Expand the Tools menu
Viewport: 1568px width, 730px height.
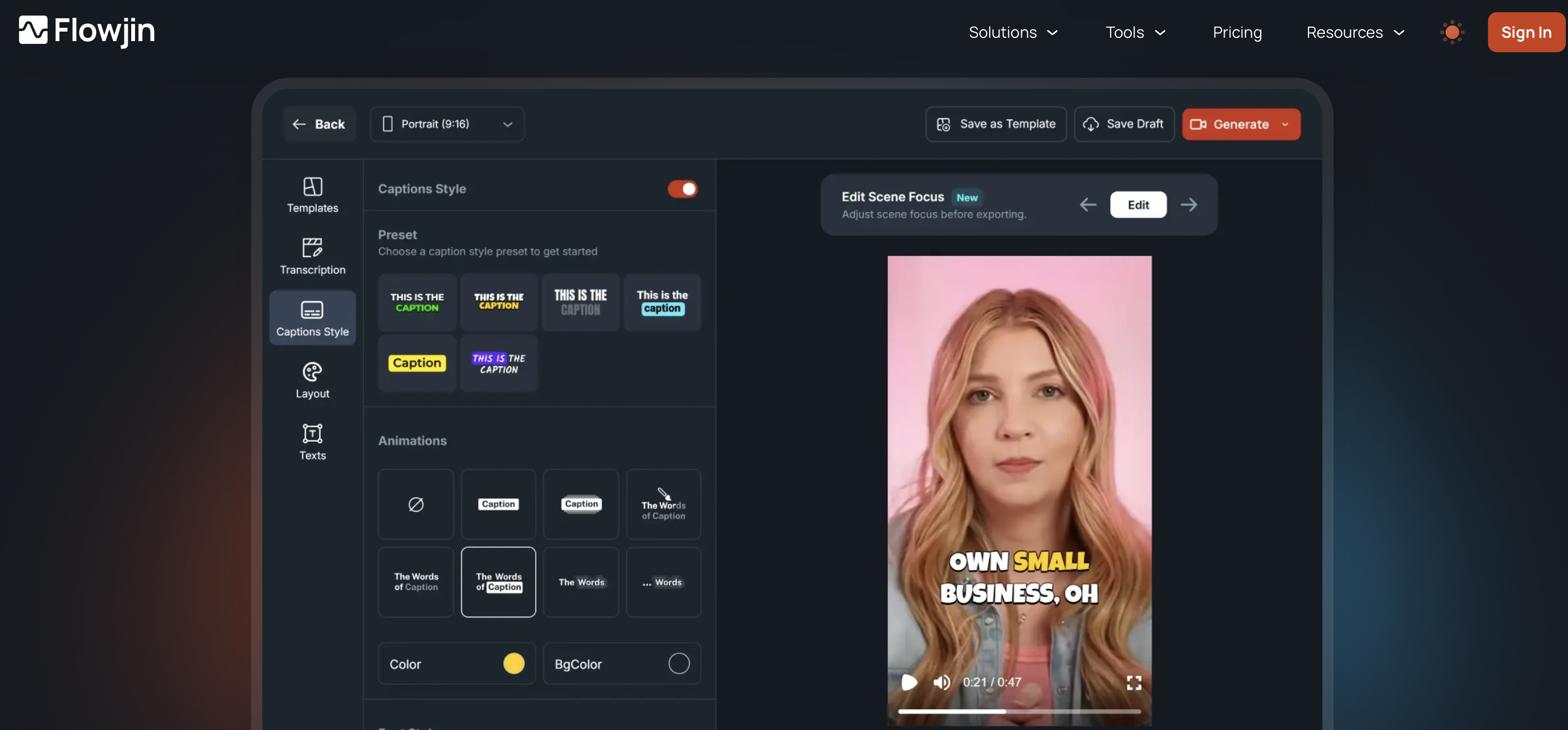click(x=1135, y=32)
